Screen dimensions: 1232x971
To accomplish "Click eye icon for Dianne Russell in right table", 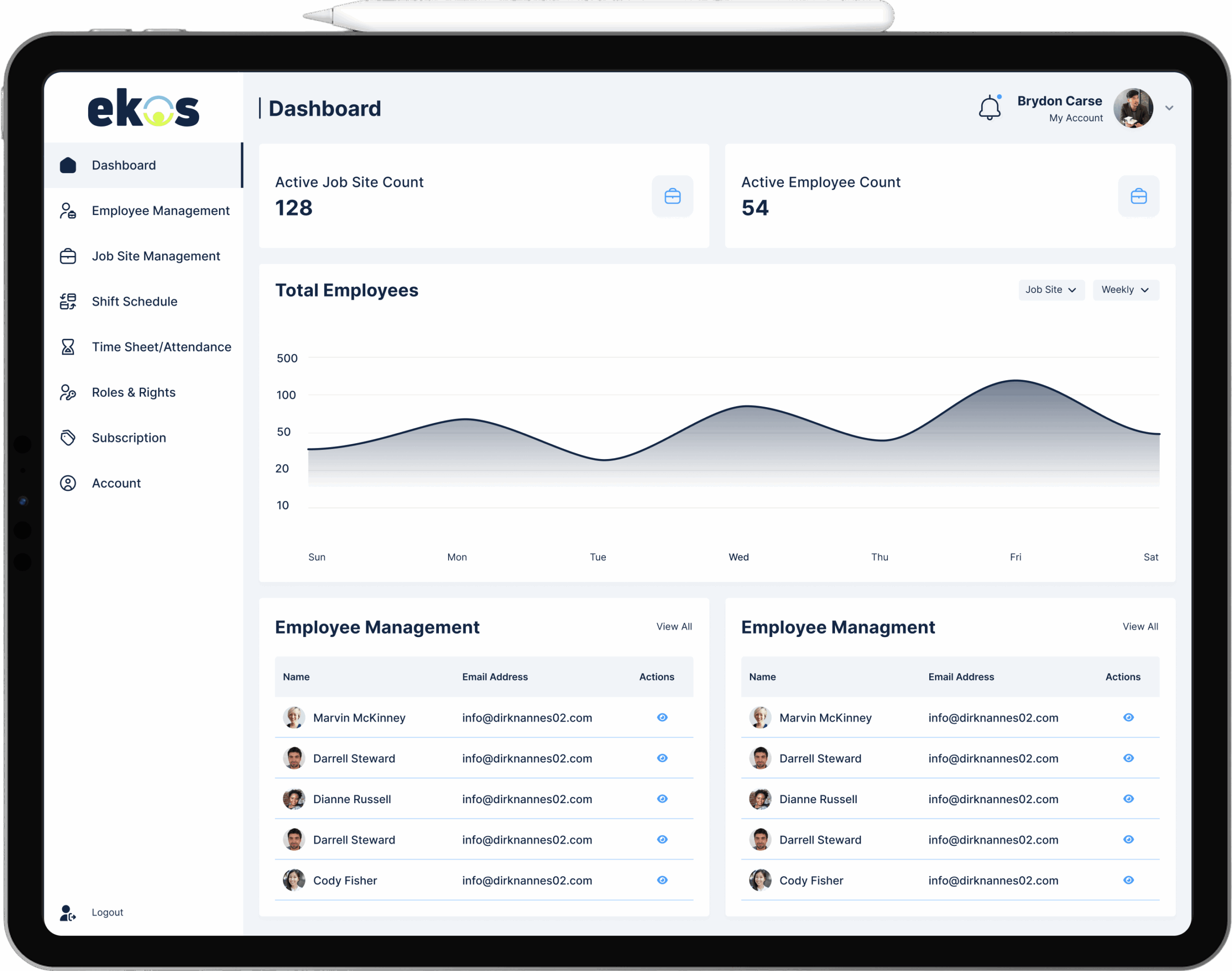I will (x=1128, y=799).
